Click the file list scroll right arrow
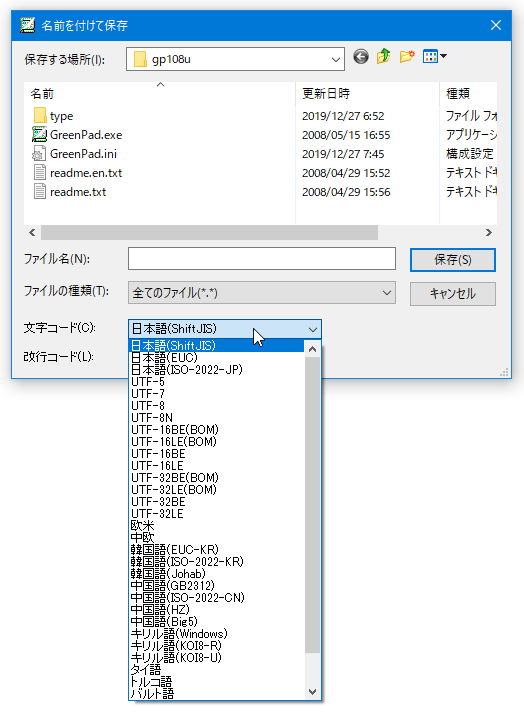 click(489, 232)
